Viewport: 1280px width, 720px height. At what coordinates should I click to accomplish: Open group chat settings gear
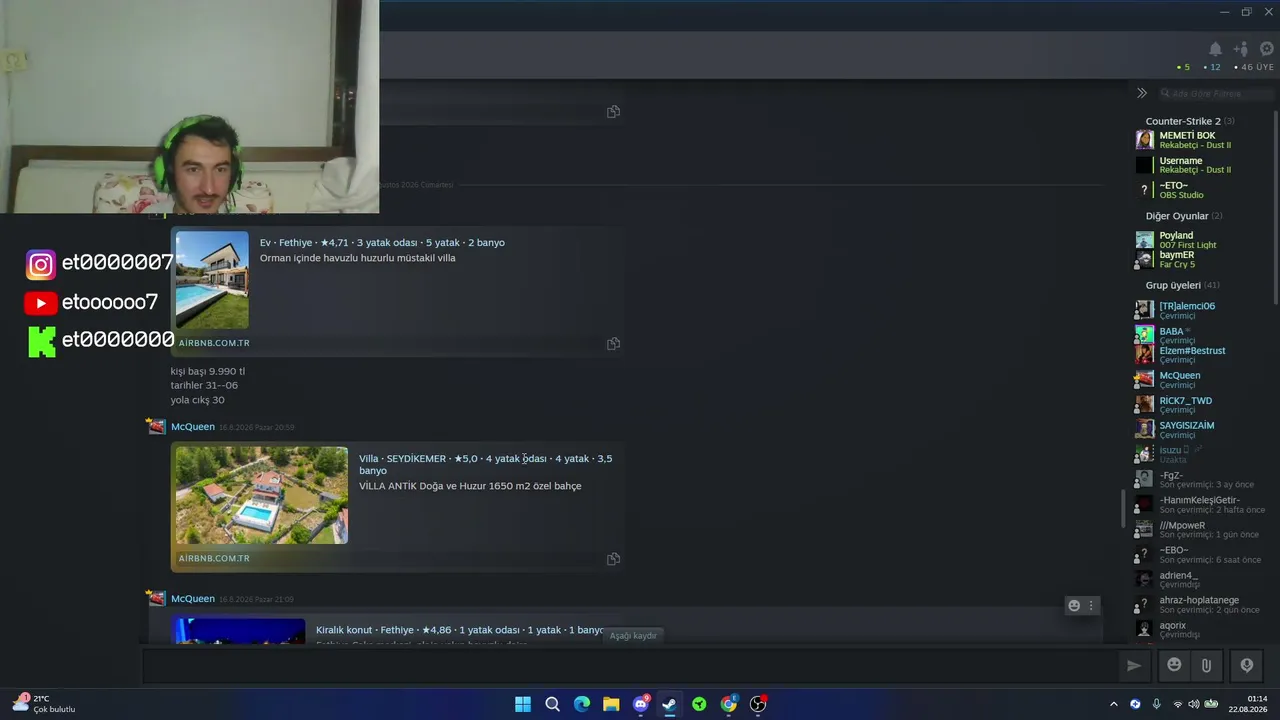pyautogui.click(x=1267, y=49)
